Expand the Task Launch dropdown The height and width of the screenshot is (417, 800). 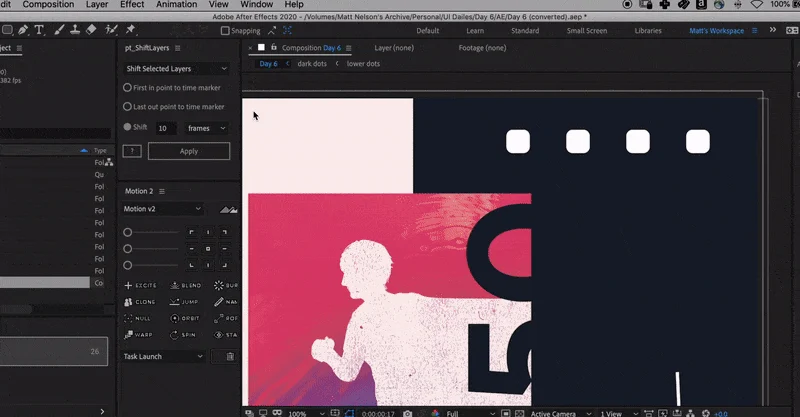tap(163, 356)
